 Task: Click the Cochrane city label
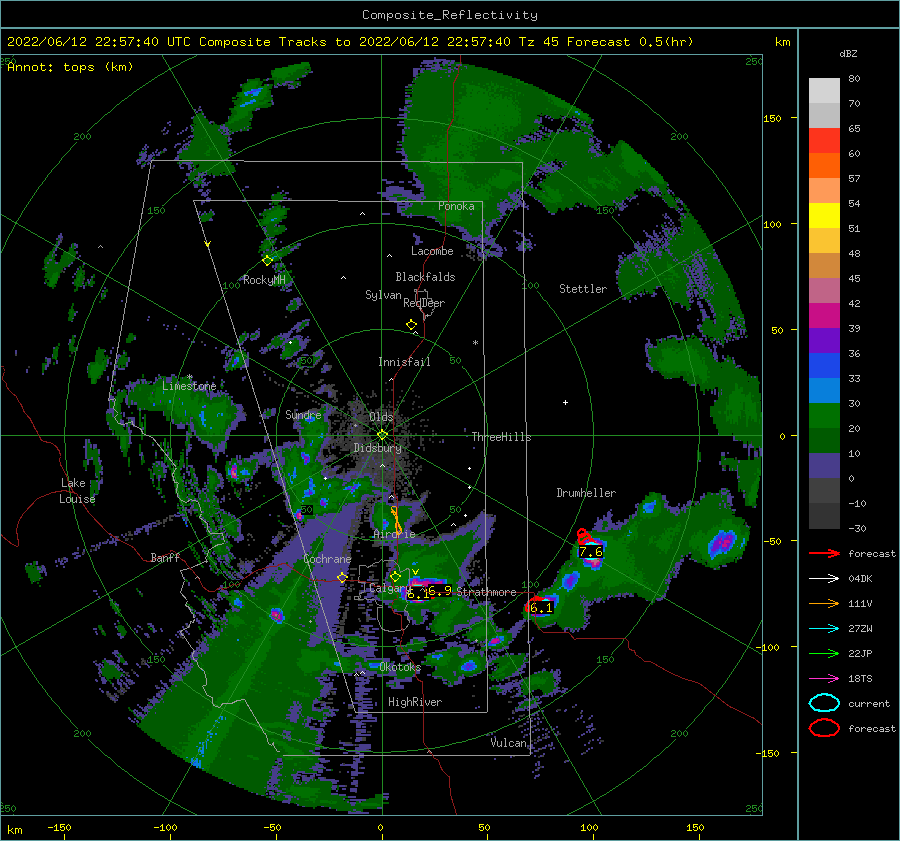point(327,559)
